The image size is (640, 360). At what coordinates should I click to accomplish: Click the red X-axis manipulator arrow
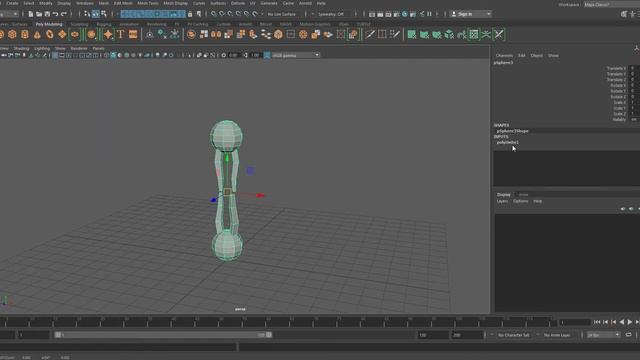(x=260, y=196)
